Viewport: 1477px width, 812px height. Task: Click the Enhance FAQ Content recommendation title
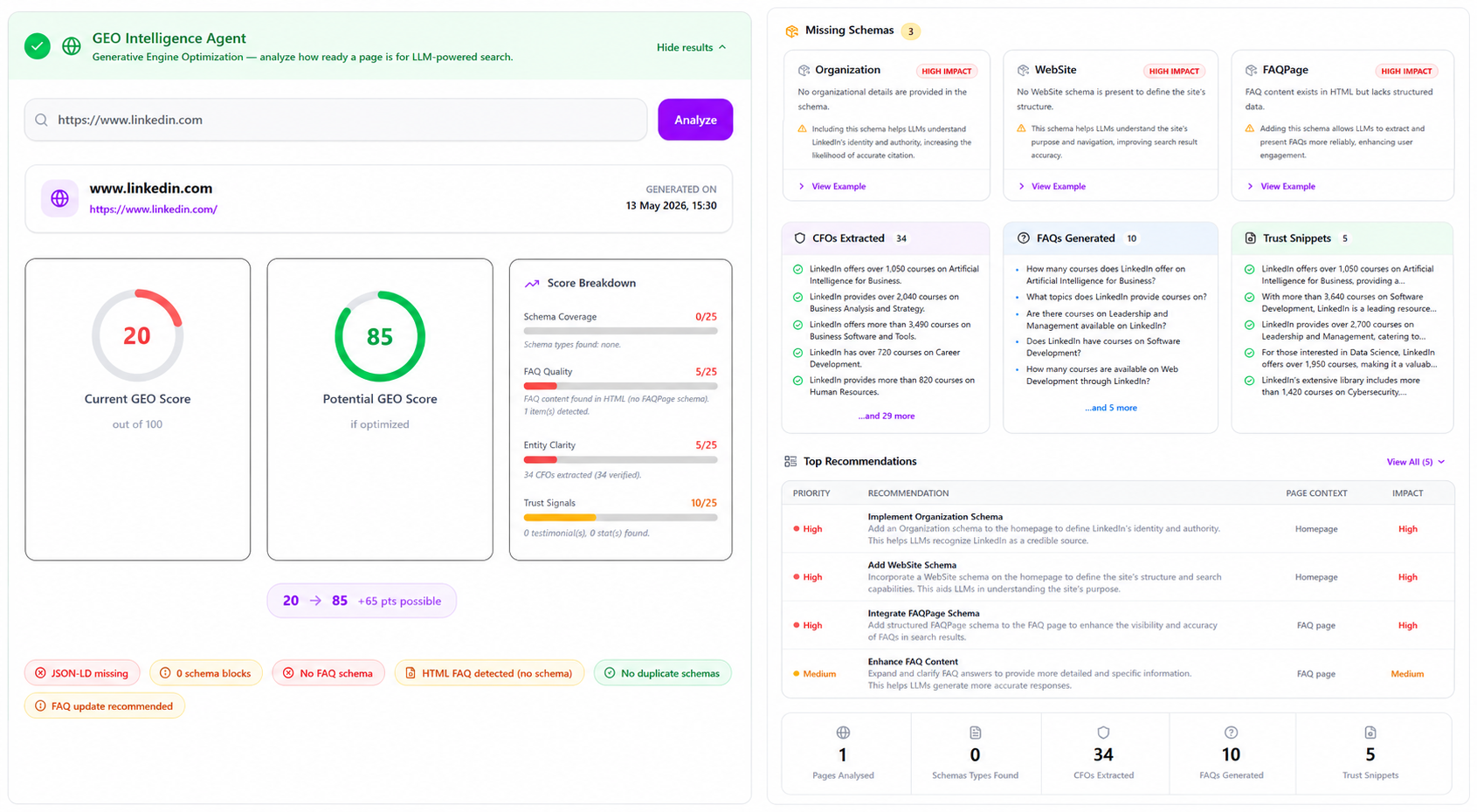click(x=913, y=662)
